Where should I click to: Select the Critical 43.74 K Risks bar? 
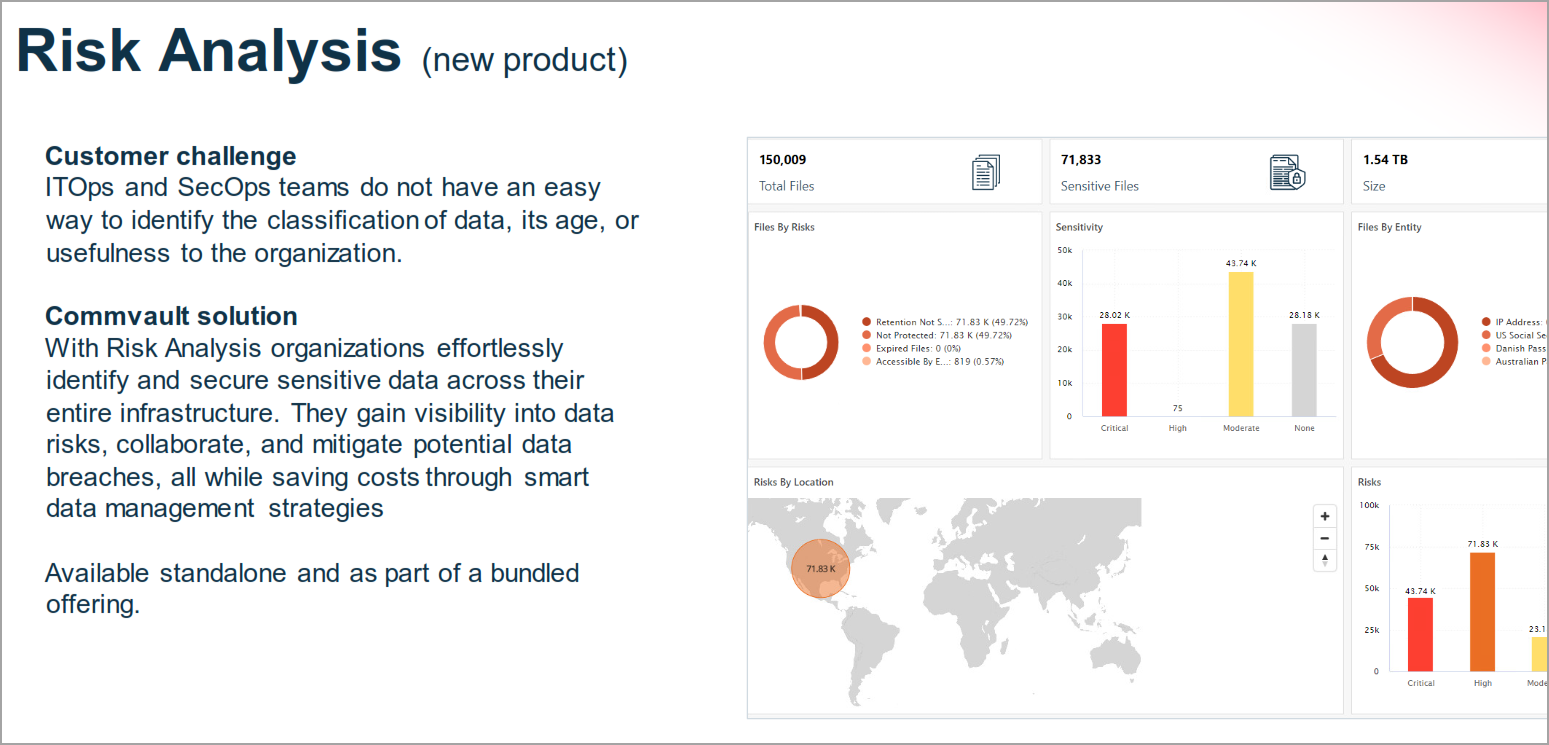pyautogui.click(x=1420, y=635)
